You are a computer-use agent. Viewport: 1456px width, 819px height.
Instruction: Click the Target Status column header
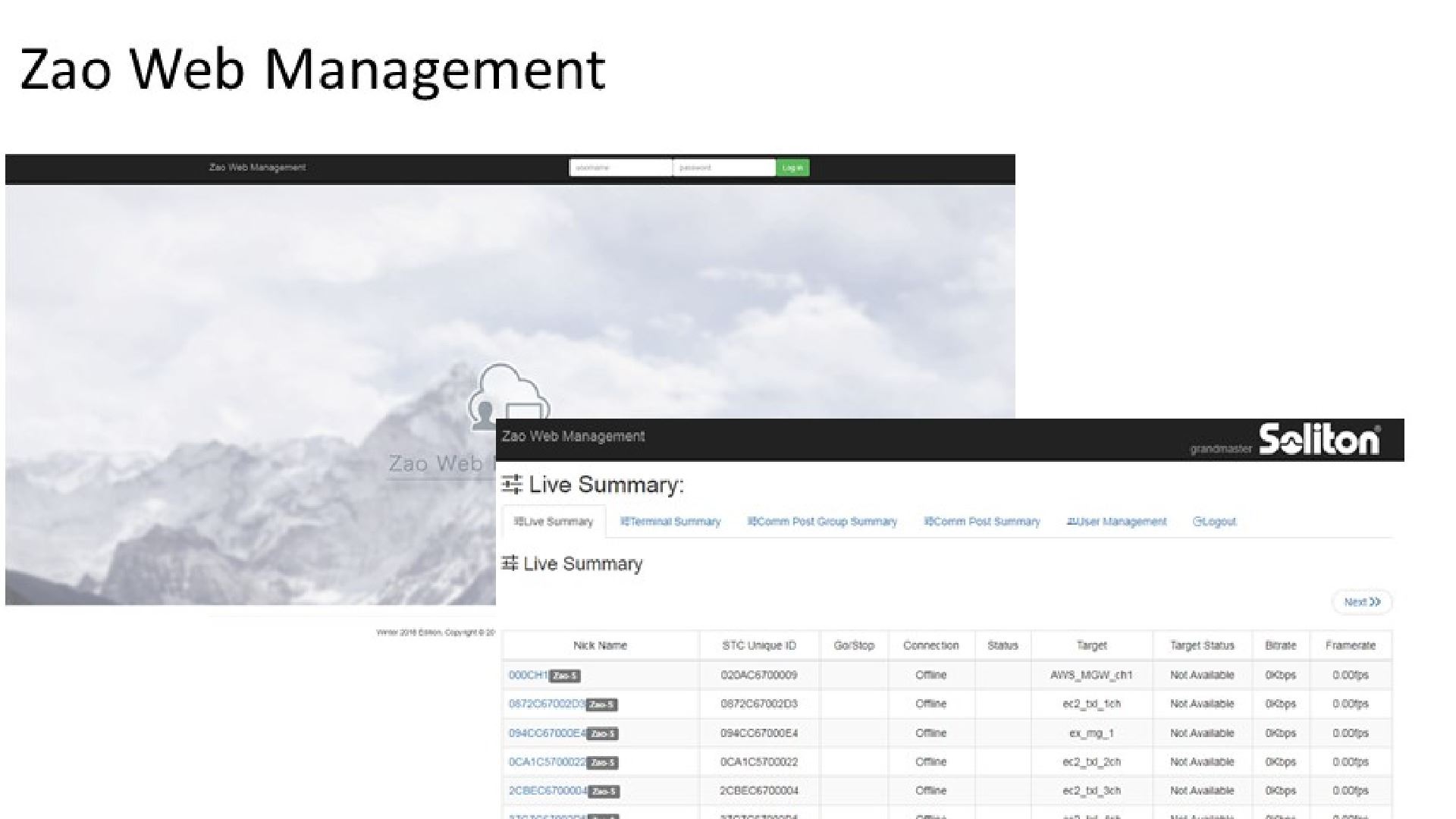click(x=1202, y=645)
